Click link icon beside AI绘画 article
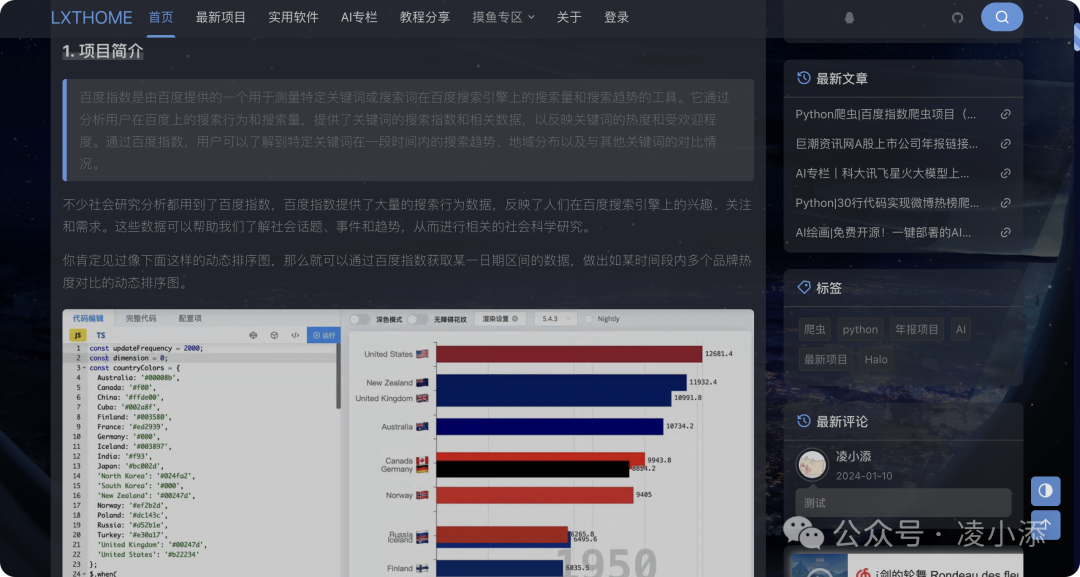The image size is (1080, 577). [1006, 233]
